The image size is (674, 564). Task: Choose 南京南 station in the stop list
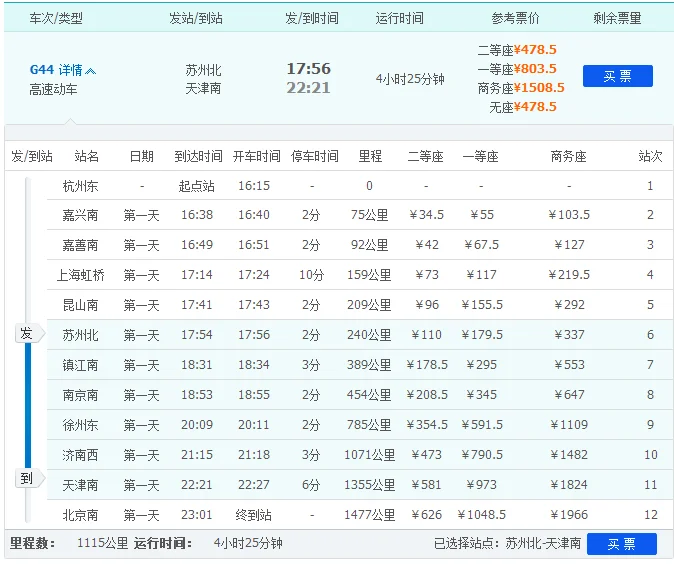(80, 395)
